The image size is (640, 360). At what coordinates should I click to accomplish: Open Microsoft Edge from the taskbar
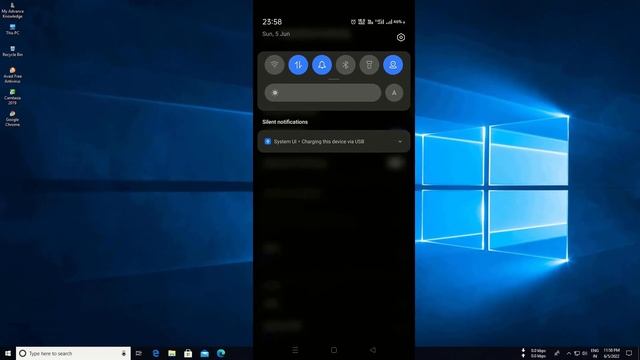[x=221, y=353]
